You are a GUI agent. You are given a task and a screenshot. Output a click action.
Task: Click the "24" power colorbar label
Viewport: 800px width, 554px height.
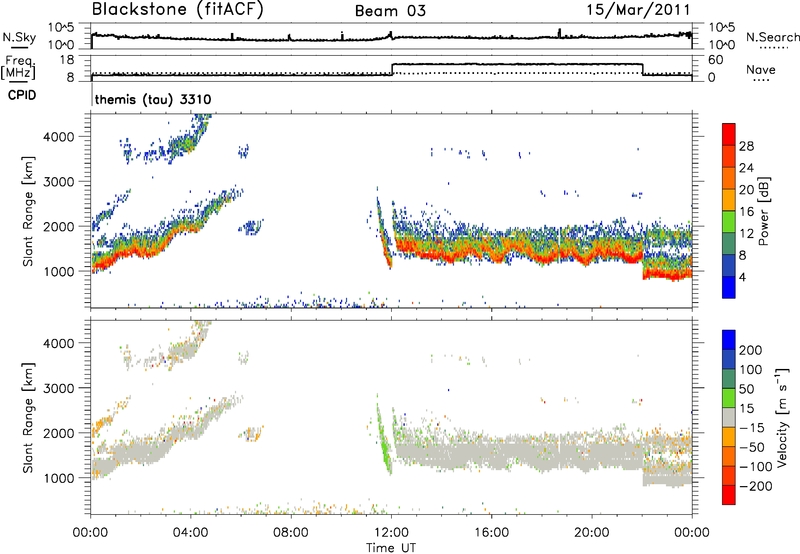click(746, 168)
